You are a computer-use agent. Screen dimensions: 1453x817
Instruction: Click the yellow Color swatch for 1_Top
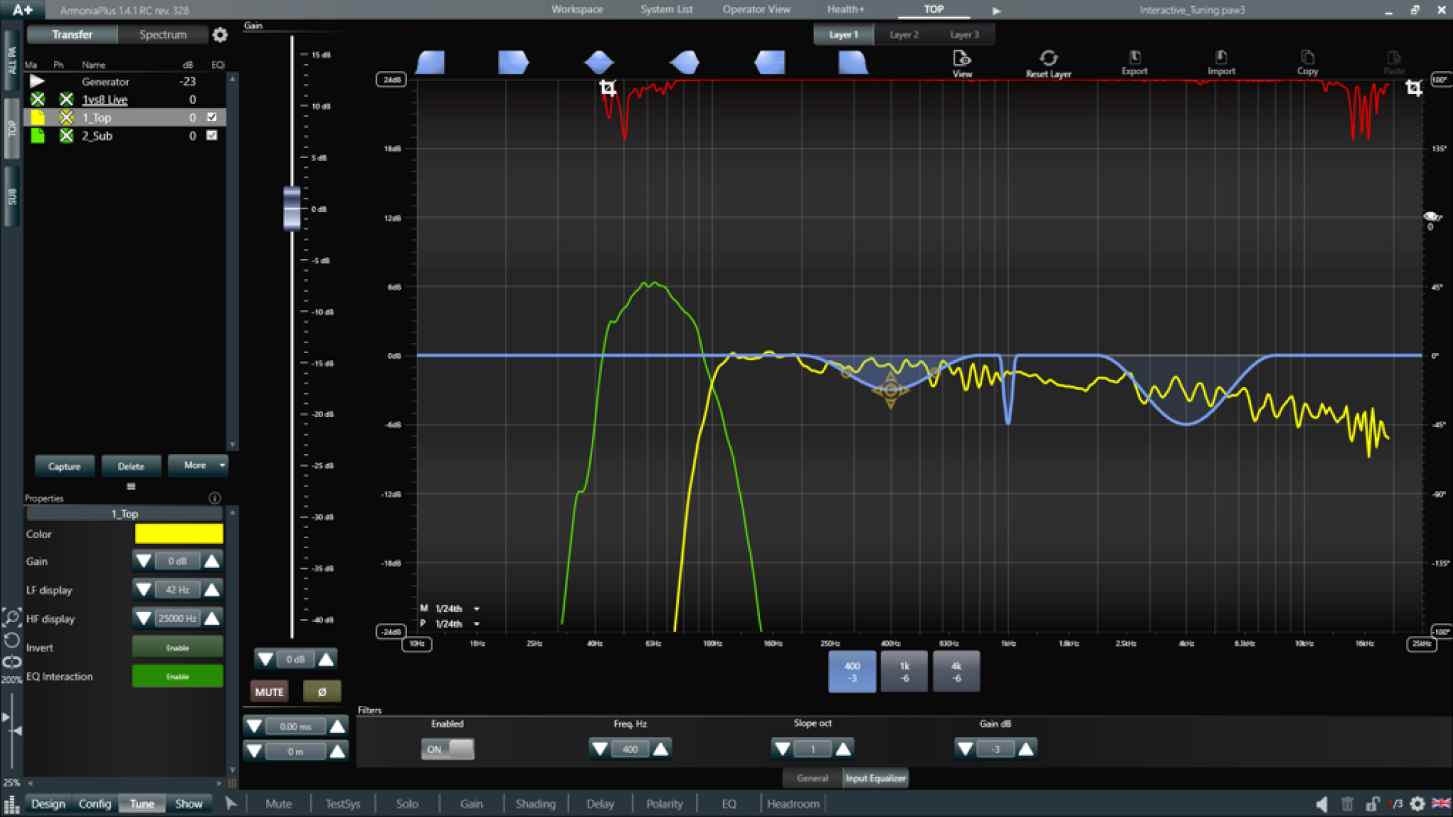point(178,534)
